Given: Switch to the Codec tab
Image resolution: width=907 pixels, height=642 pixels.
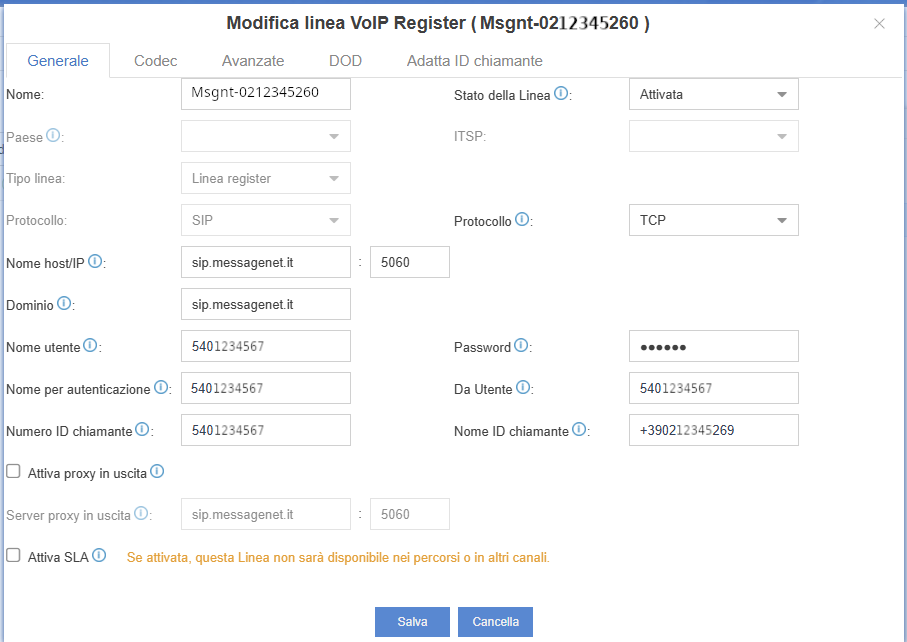Looking at the screenshot, I should pyautogui.click(x=156, y=61).
